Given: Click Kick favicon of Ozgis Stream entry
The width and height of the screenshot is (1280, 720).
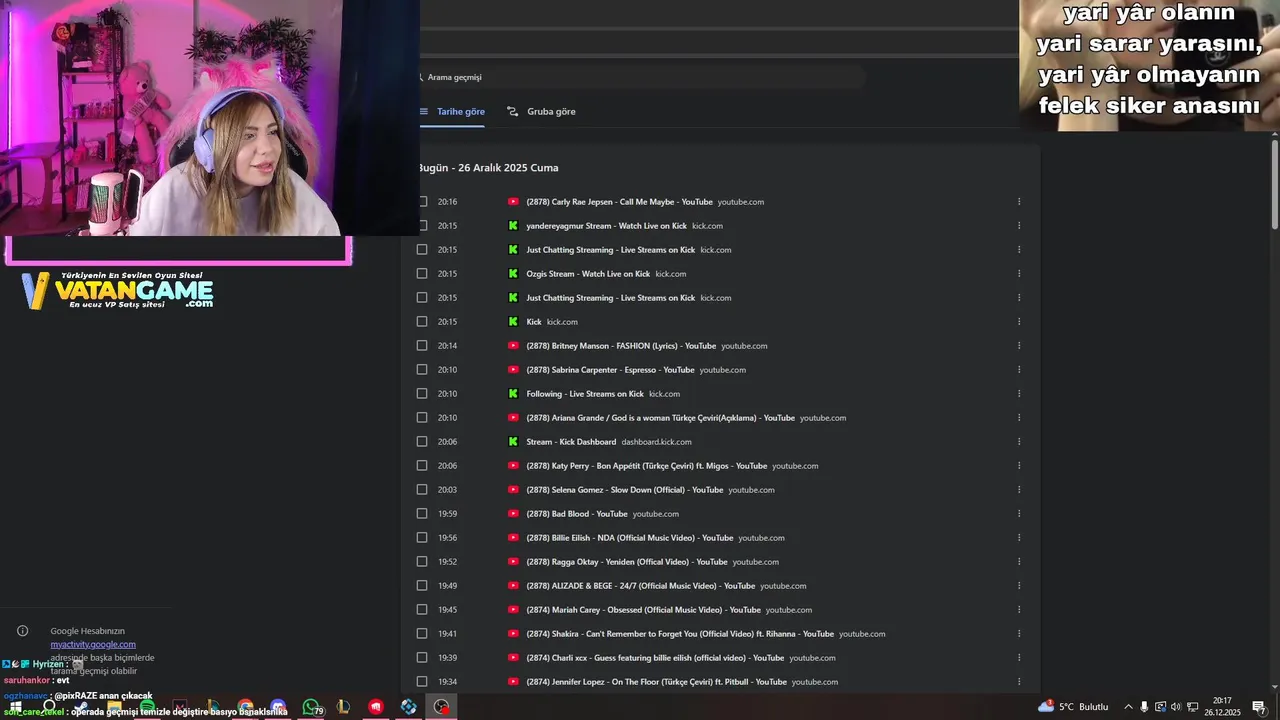Looking at the screenshot, I should click(513, 274).
